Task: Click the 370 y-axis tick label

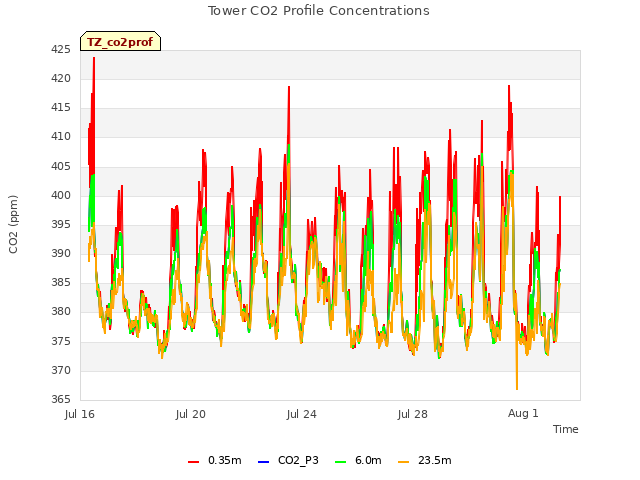Action: point(61,370)
